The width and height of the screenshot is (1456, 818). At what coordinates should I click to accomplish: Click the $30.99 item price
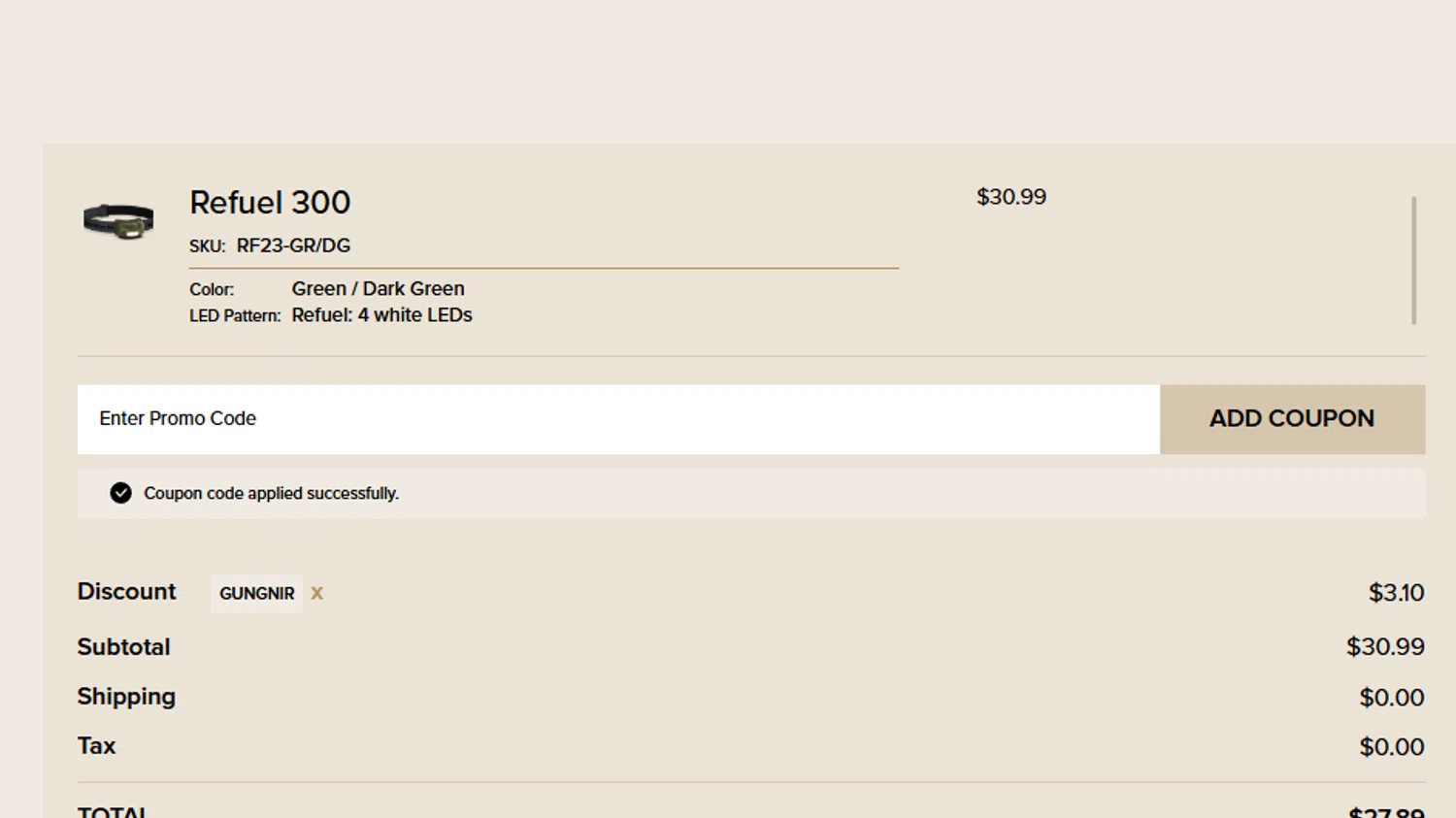(x=1010, y=197)
